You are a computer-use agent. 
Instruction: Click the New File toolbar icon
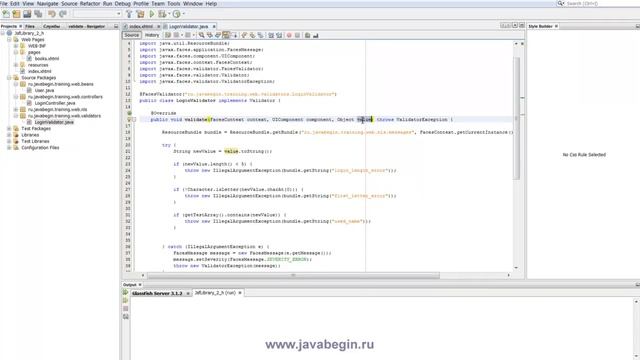click(x=6, y=14)
